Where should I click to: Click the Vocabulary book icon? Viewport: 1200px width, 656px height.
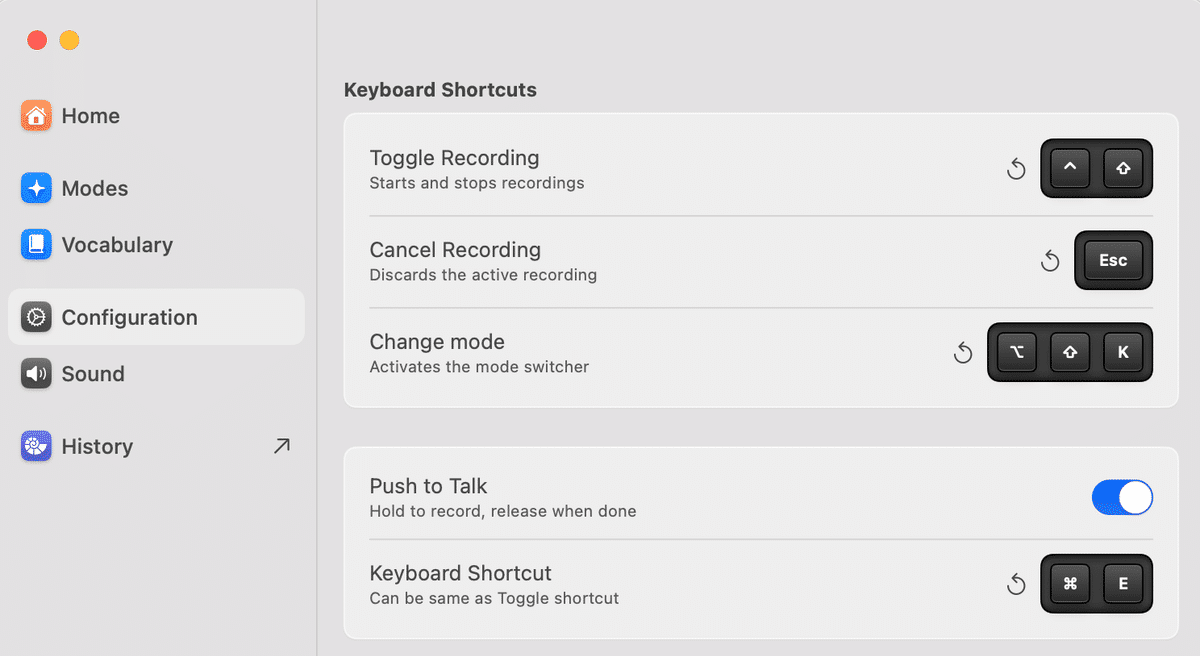[x=36, y=245]
